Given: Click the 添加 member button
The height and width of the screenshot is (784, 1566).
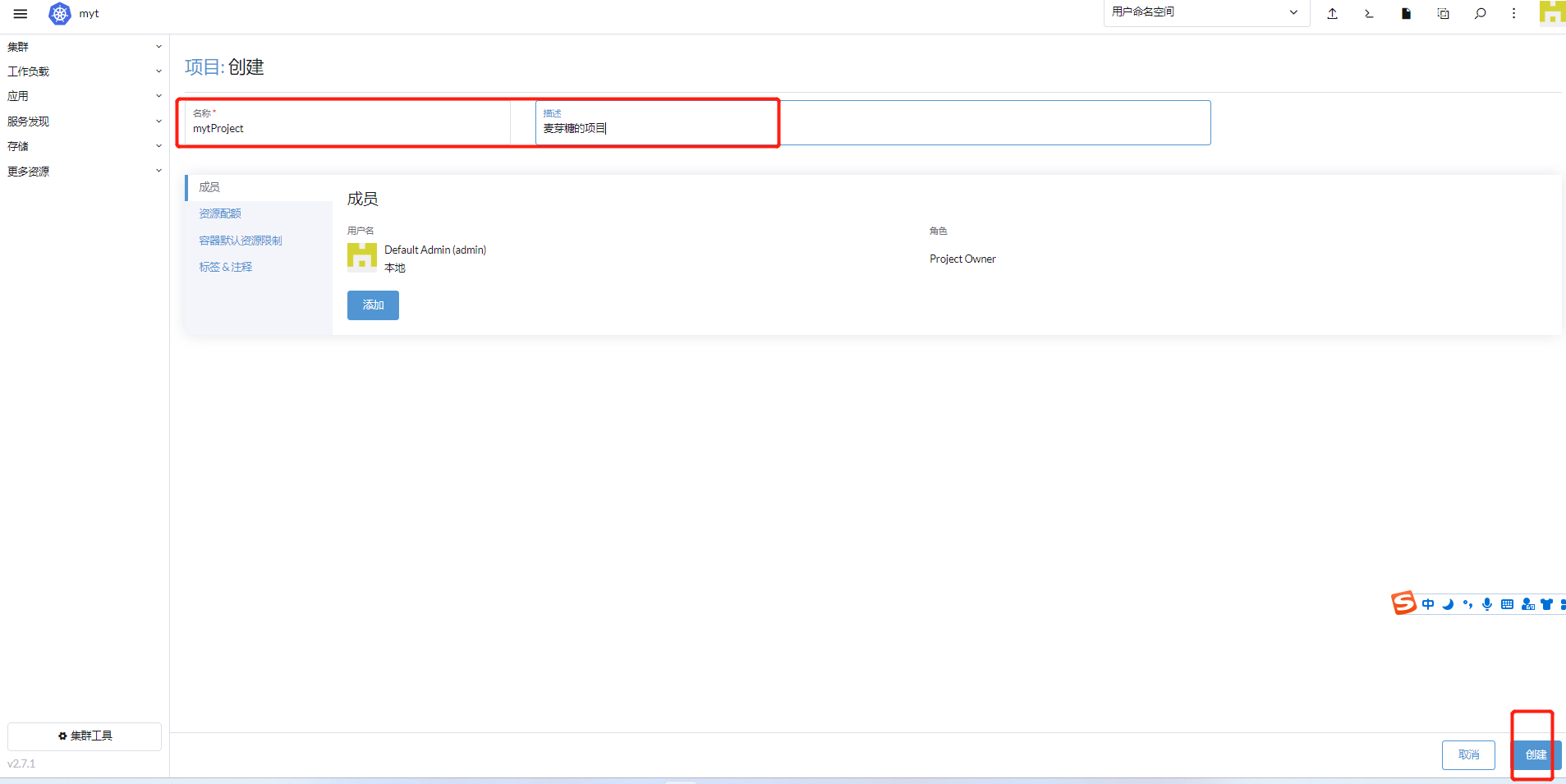Looking at the screenshot, I should pos(373,305).
